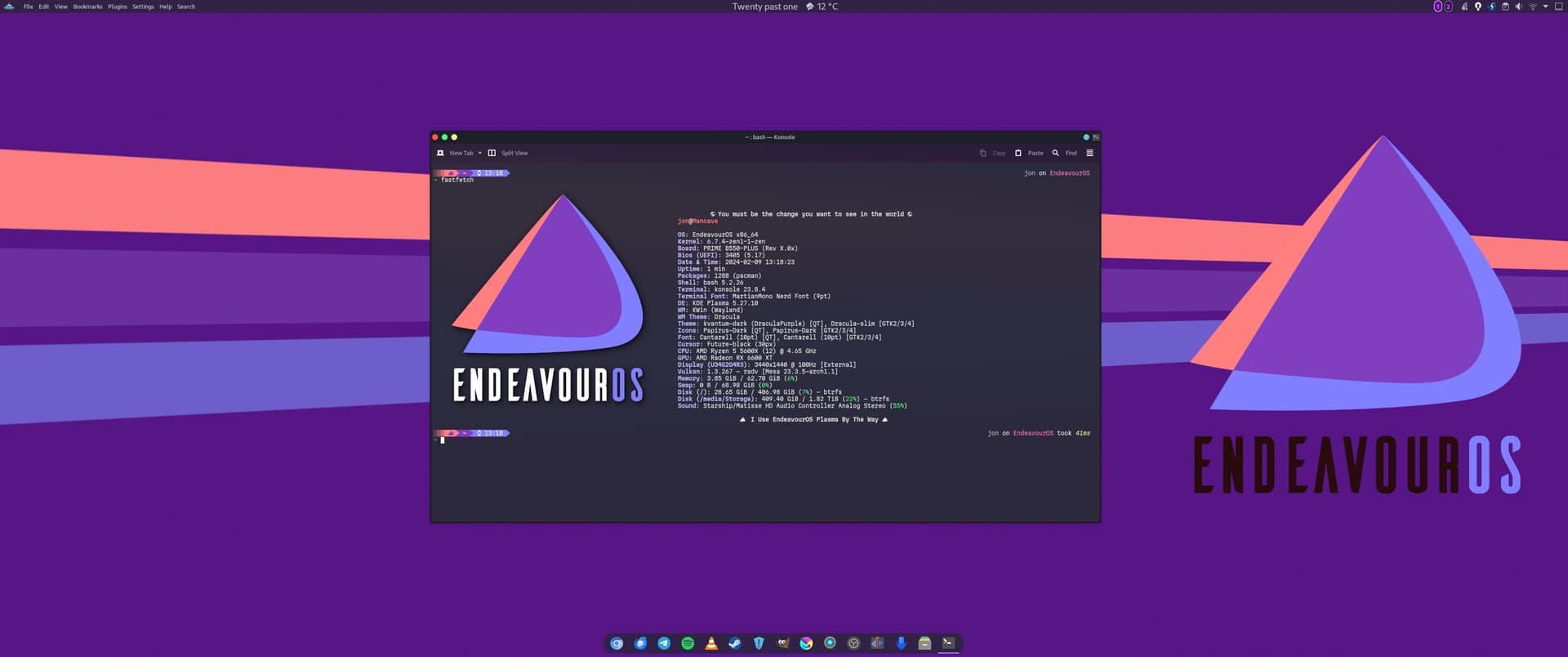The image size is (1568, 657).
Task: Click the fuzzy clock 'Twenty past one'
Action: coord(764,7)
